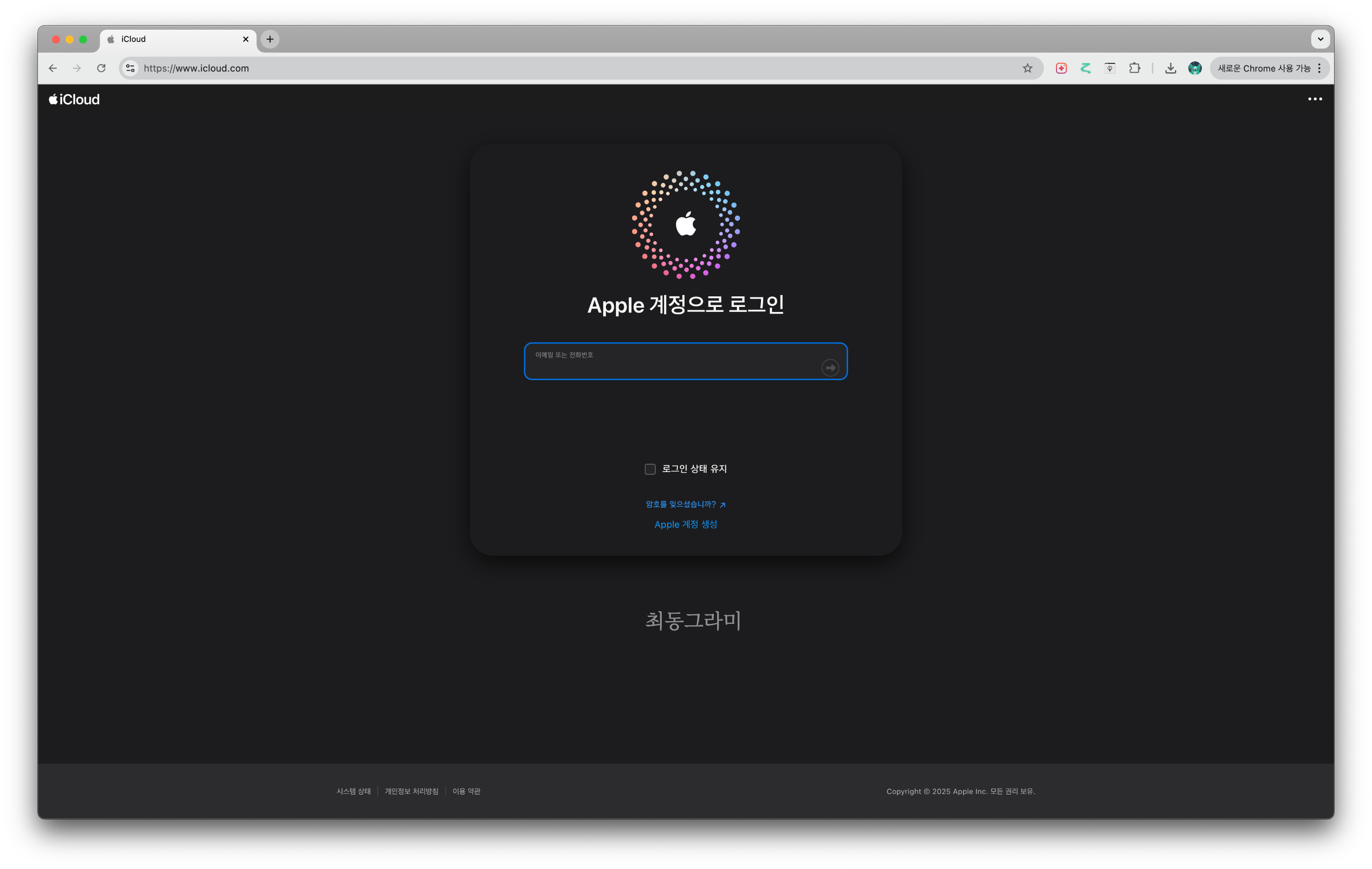Open the 개인정보 처리방침 footer link
Image resolution: width=1372 pixels, height=869 pixels.
(x=412, y=791)
